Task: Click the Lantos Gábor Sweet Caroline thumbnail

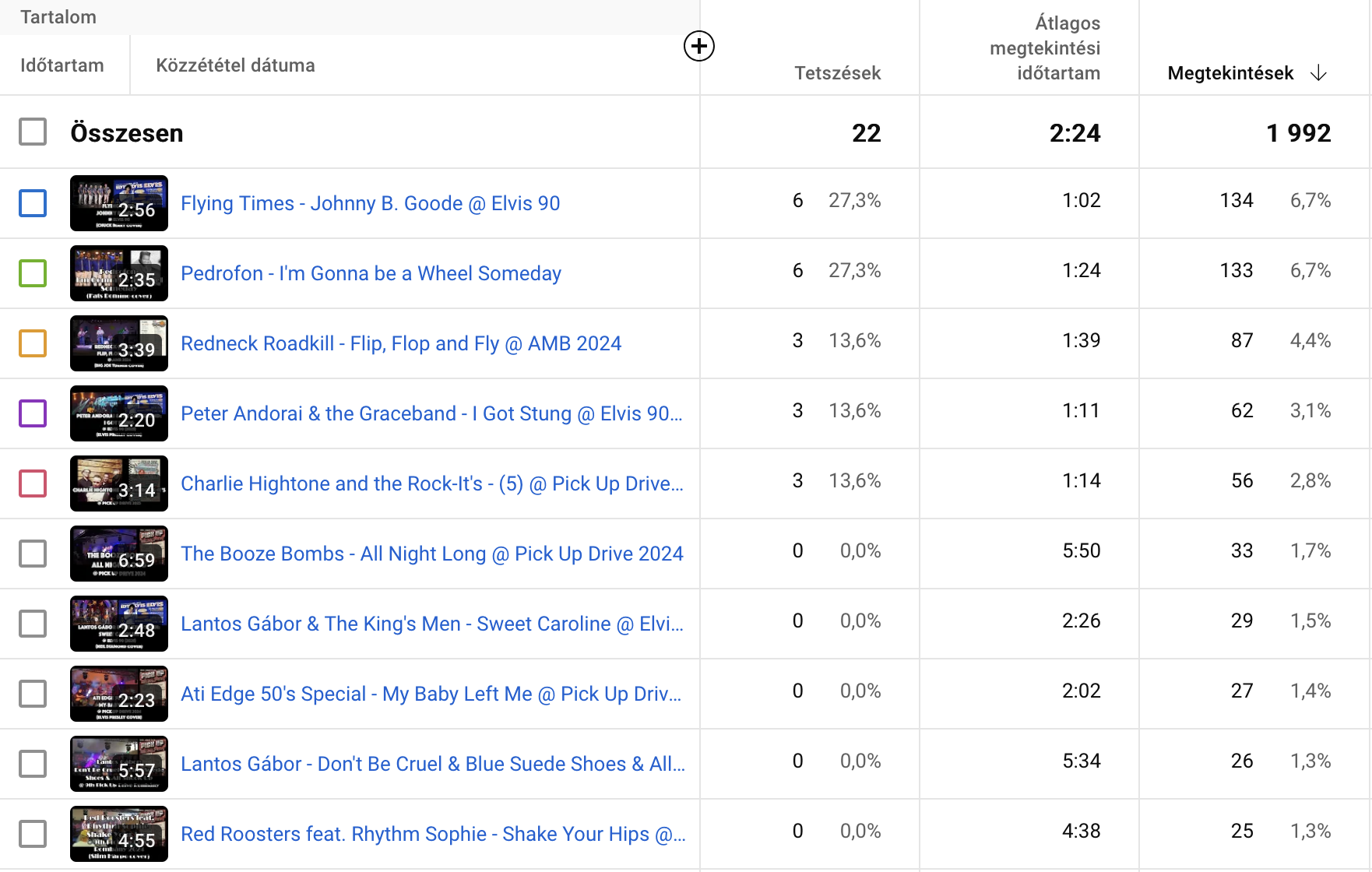Action: pos(119,624)
